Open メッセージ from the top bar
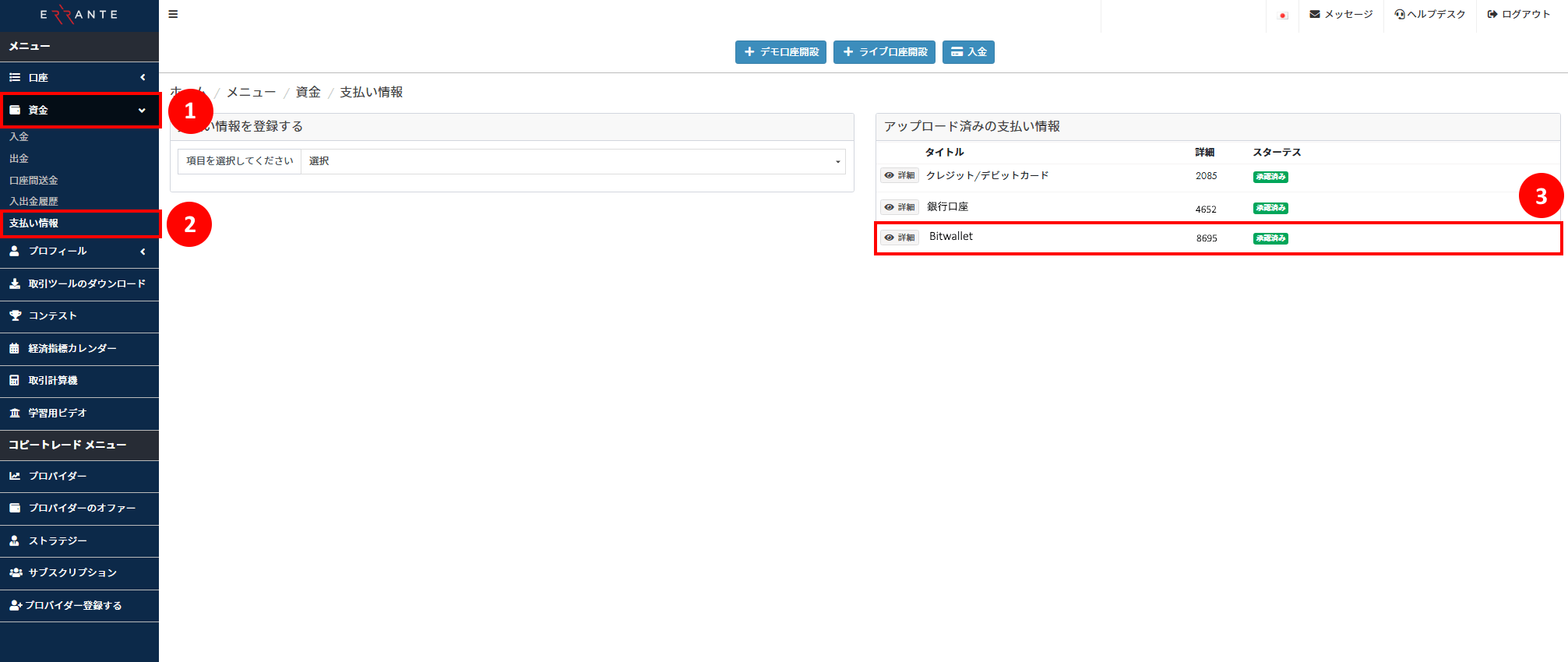The height and width of the screenshot is (662, 1568). pos(1341,14)
